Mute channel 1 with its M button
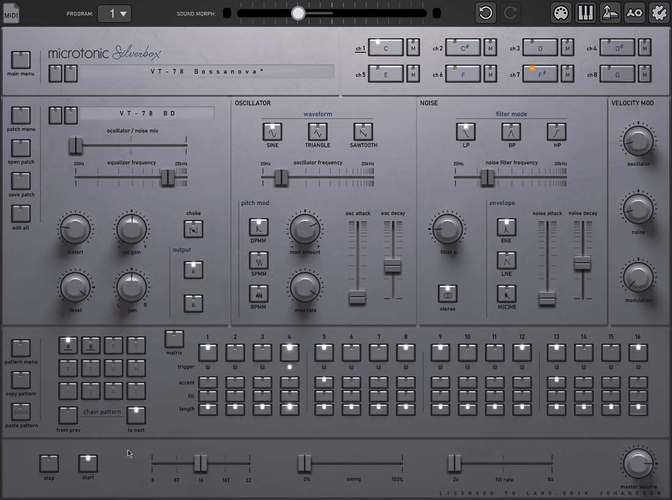This screenshot has height=500, width=672. (413, 48)
